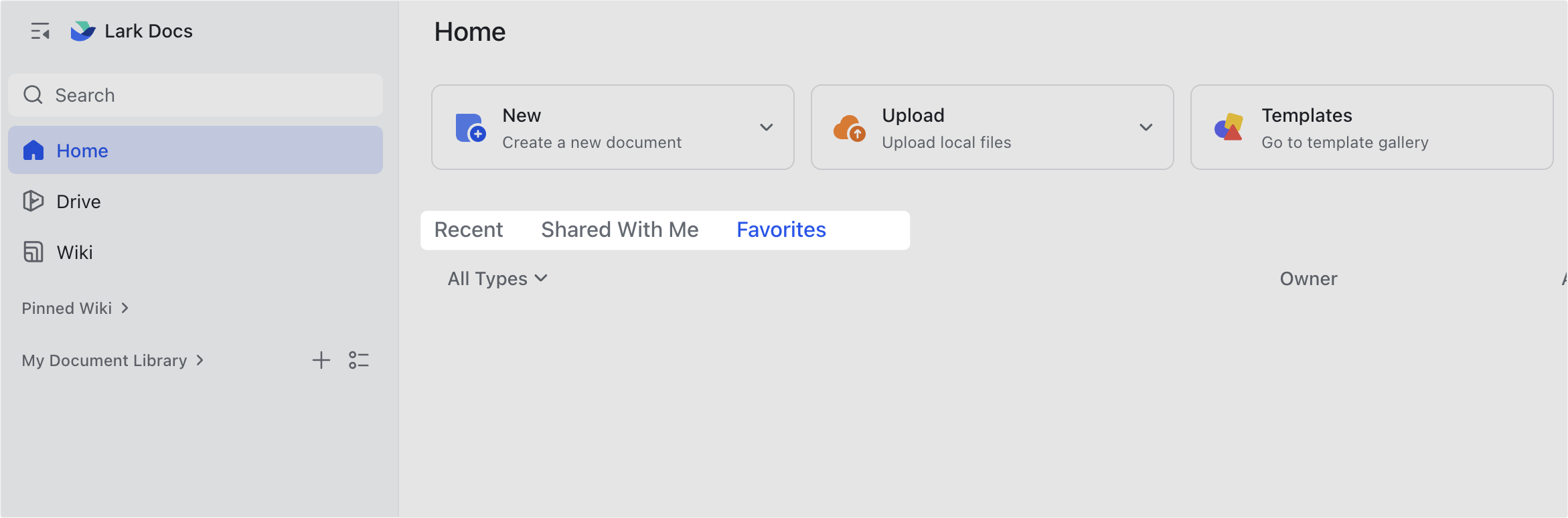Image resolution: width=1568 pixels, height=518 pixels.
Task: Click the Home house icon
Action: tap(33, 151)
